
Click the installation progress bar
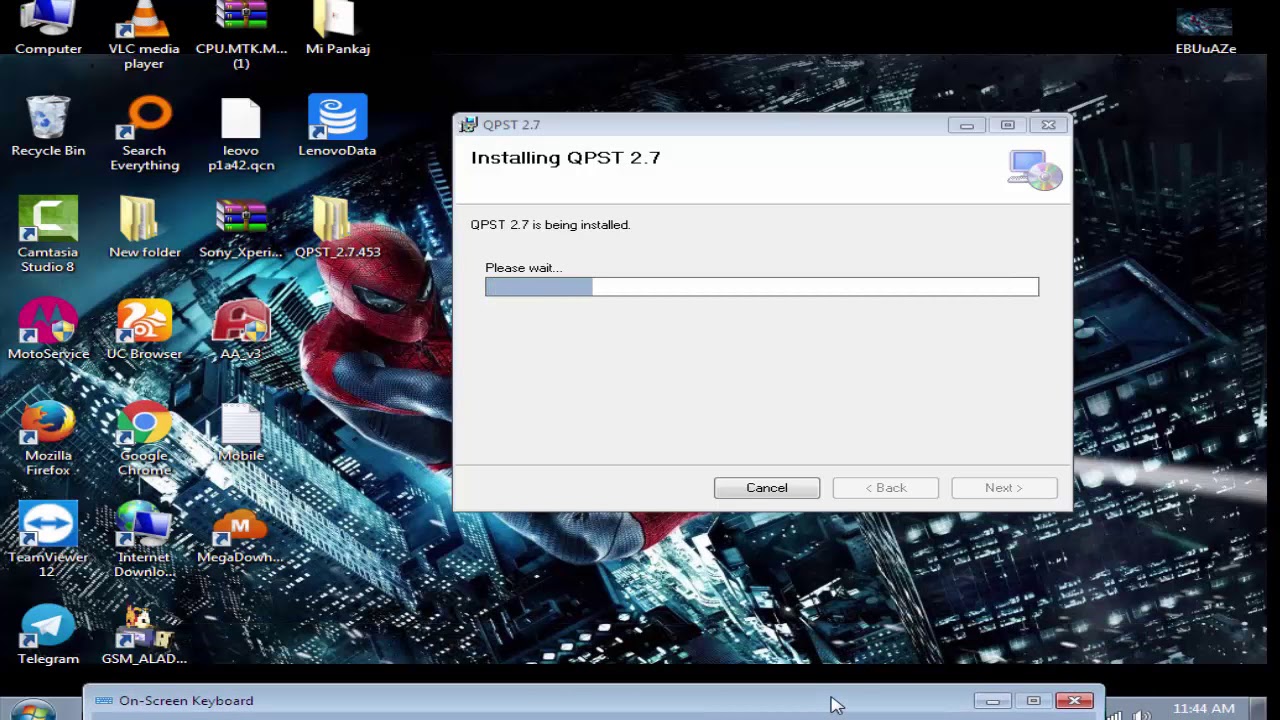coord(762,287)
